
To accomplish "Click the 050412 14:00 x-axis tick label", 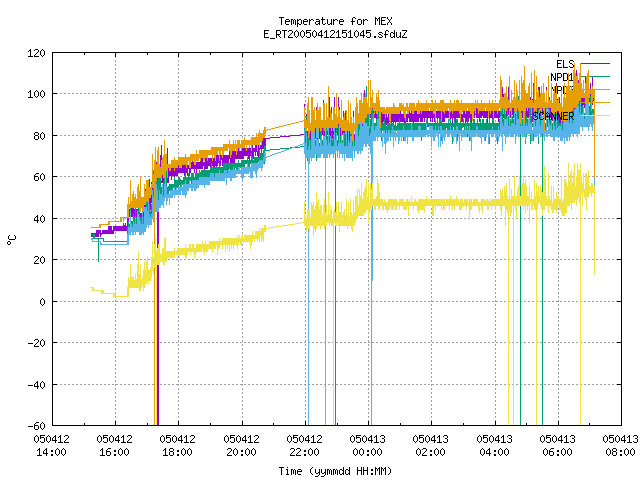I will tap(51, 446).
